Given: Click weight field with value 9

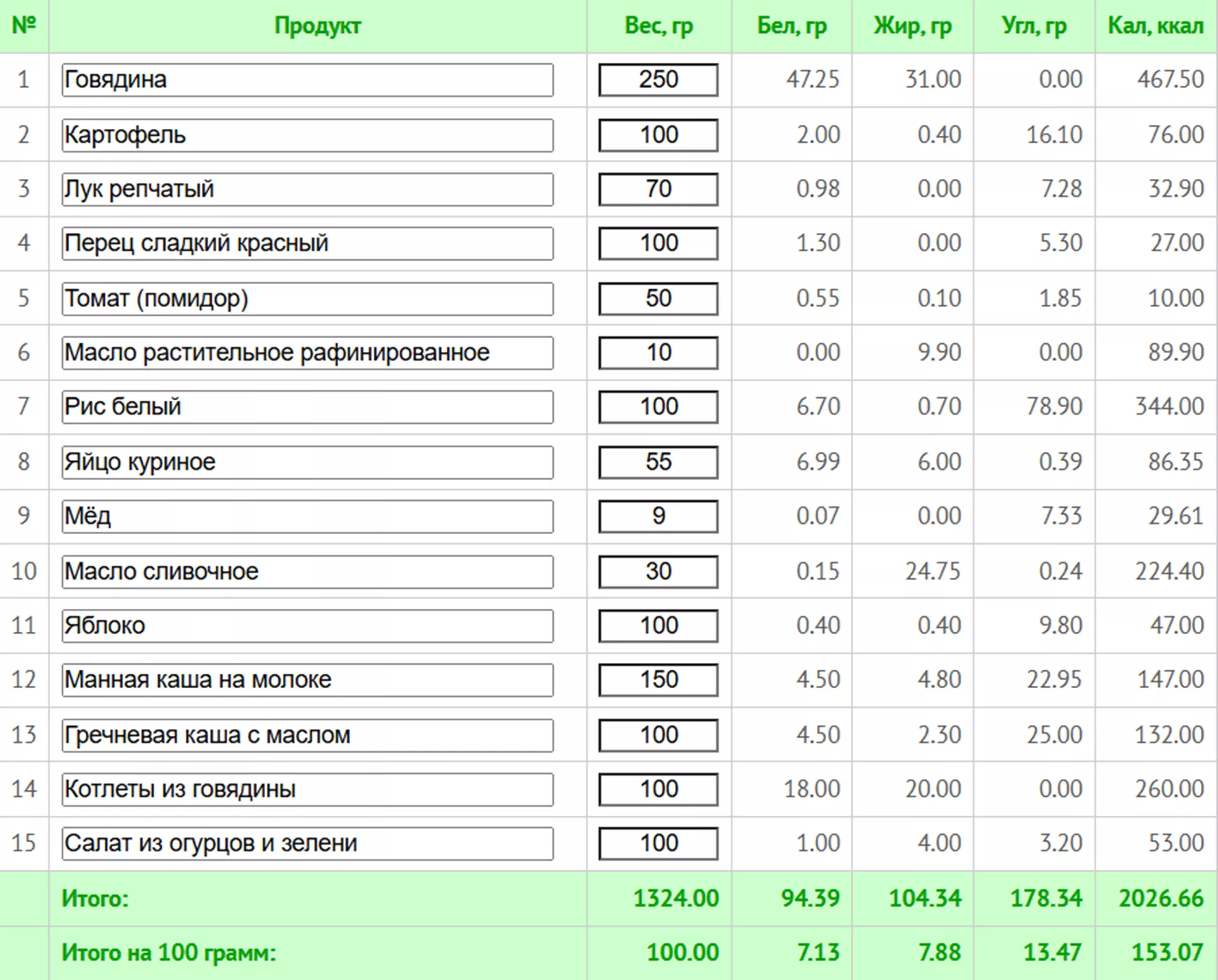Looking at the screenshot, I should coord(658,516).
